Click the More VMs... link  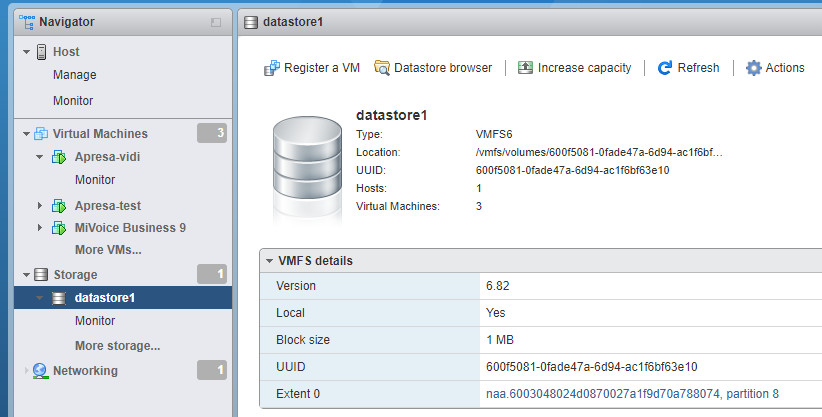[x=108, y=249]
